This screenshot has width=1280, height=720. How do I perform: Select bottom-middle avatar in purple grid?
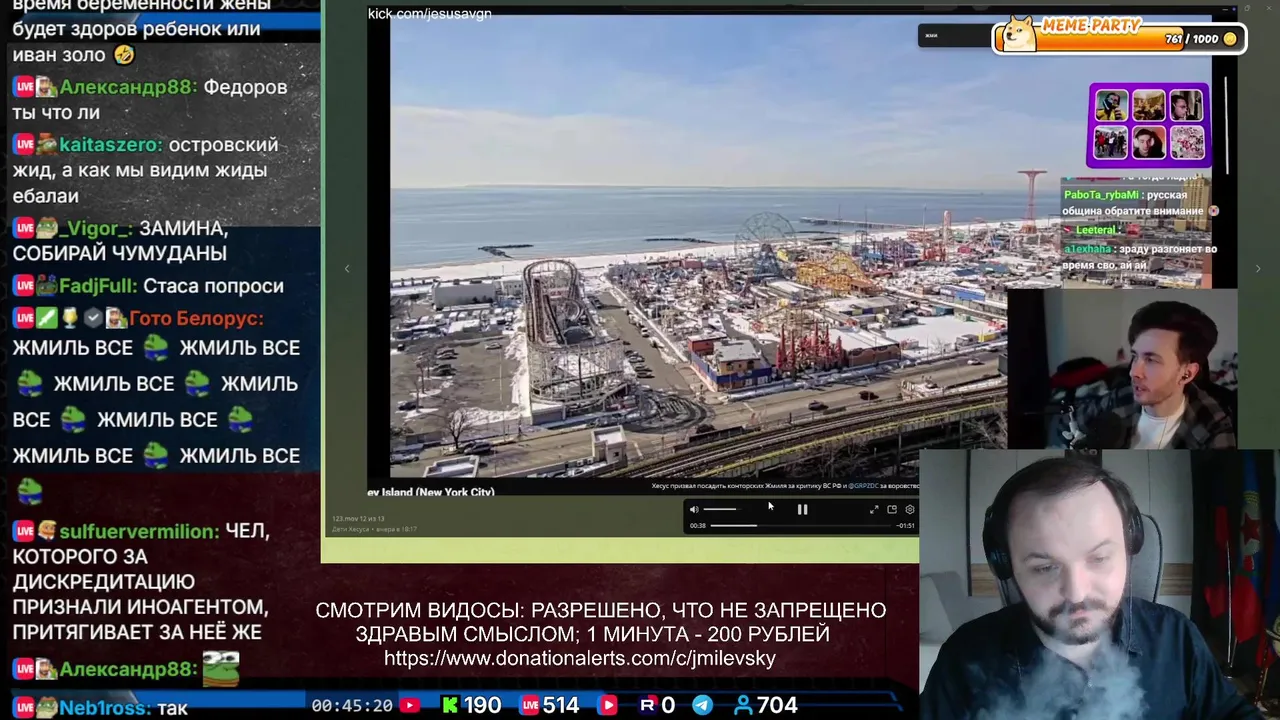(1149, 142)
